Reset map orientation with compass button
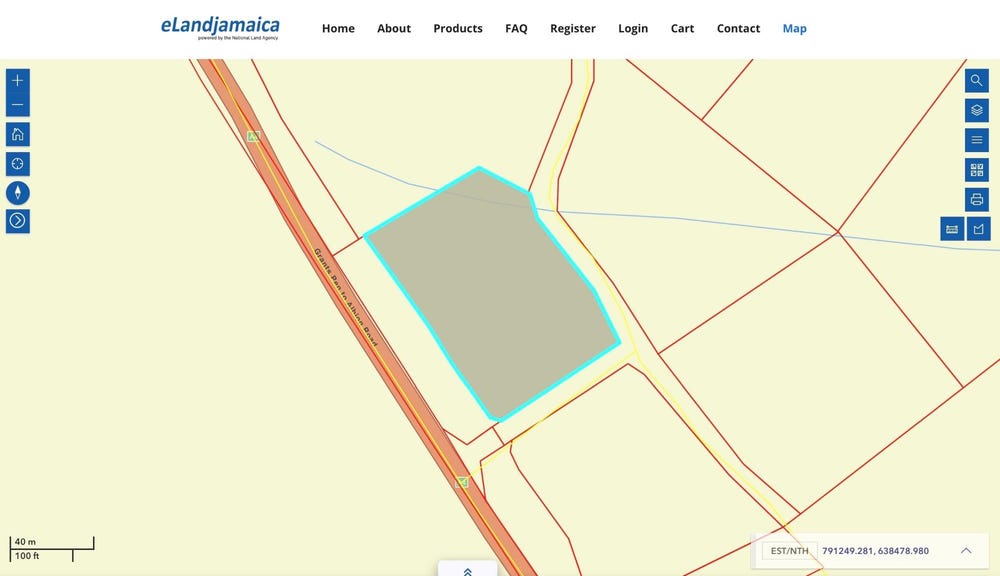Viewport: 1000px width, 576px height. (18, 192)
